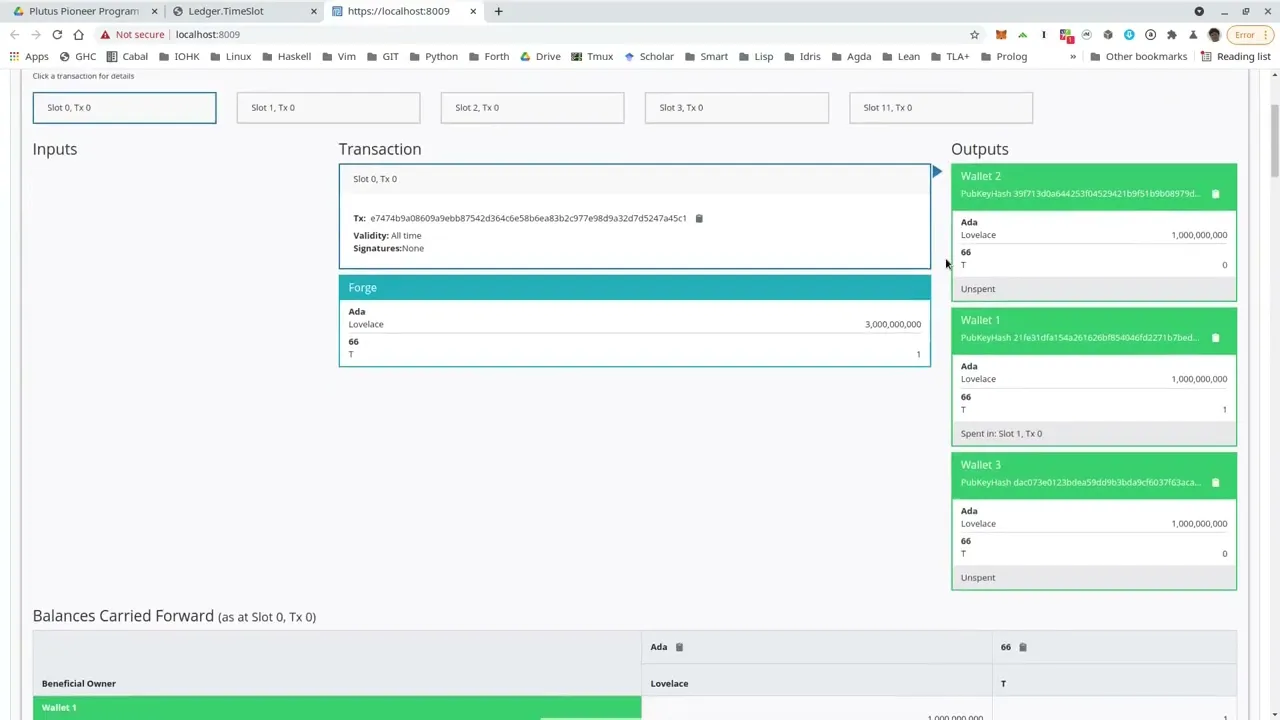Copy Wallet 2 PubKeyHash to clipboard
This screenshot has height=720, width=1280.
[x=1215, y=193]
